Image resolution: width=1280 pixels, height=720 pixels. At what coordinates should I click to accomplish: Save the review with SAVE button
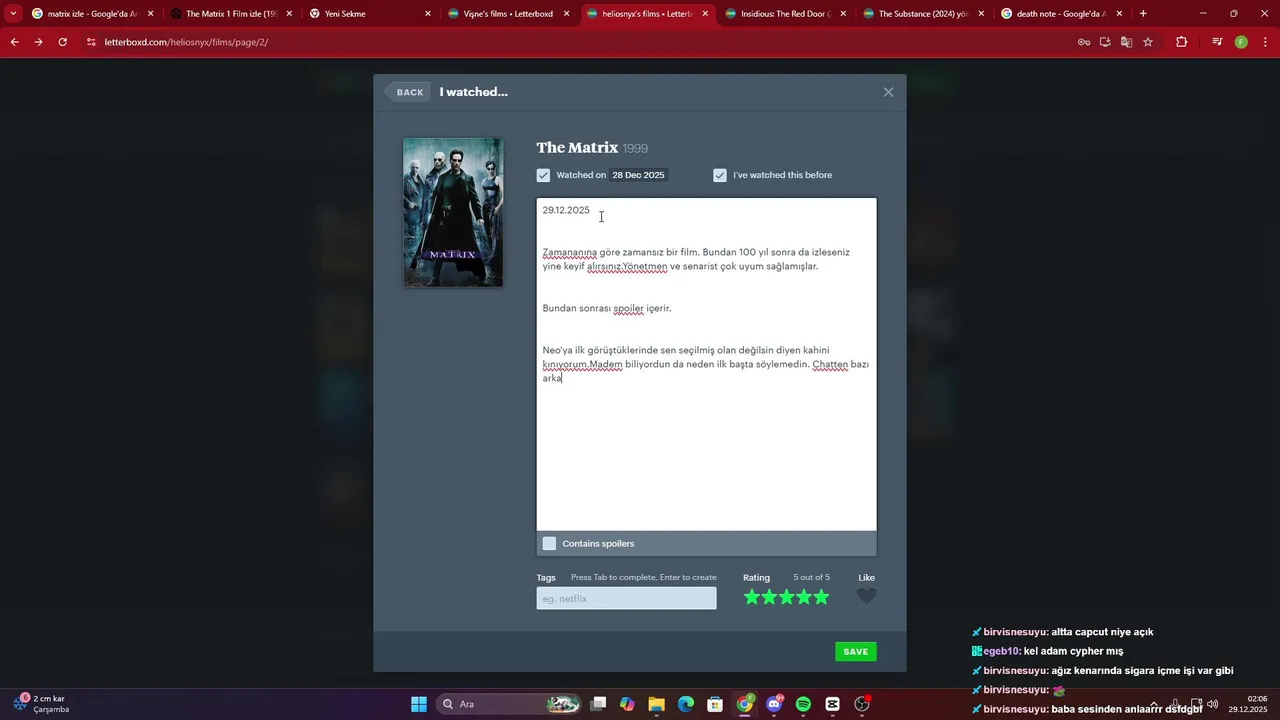[x=856, y=651]
